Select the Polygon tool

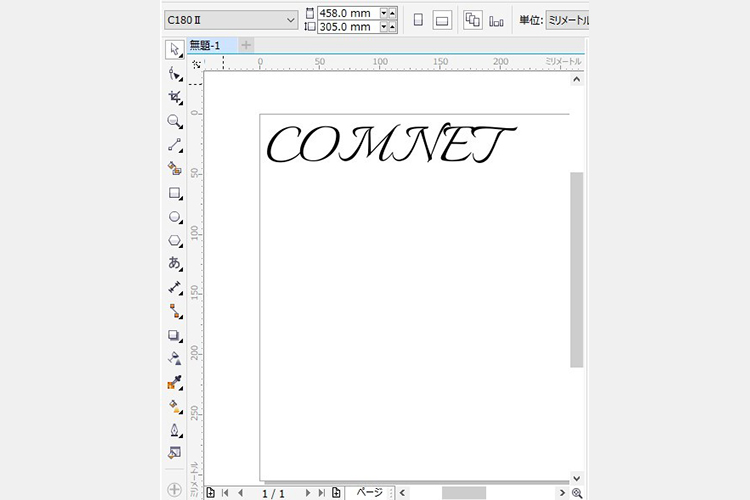[175, 240]
